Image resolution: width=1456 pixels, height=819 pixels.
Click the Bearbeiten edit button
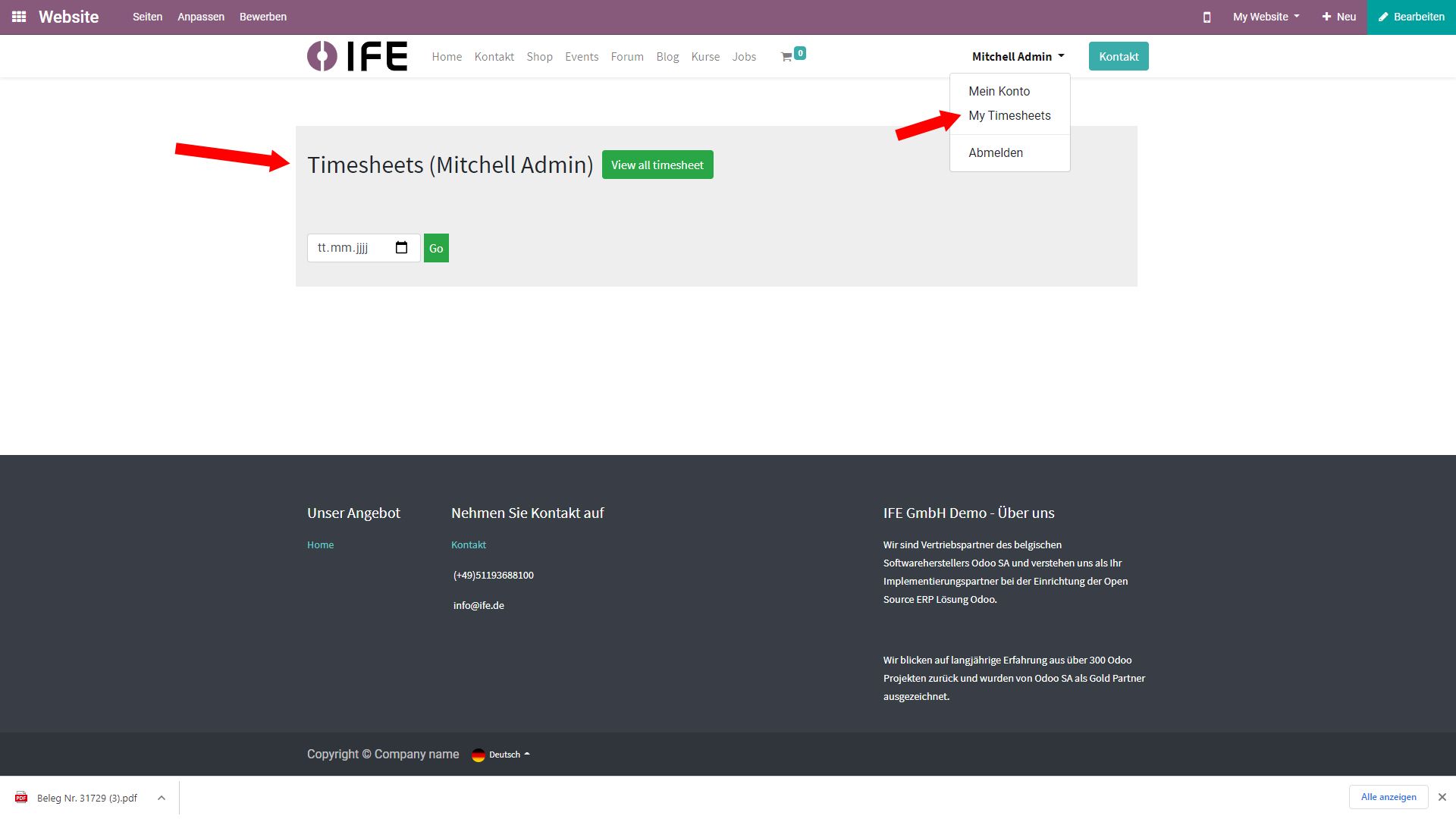point(1411,17)
